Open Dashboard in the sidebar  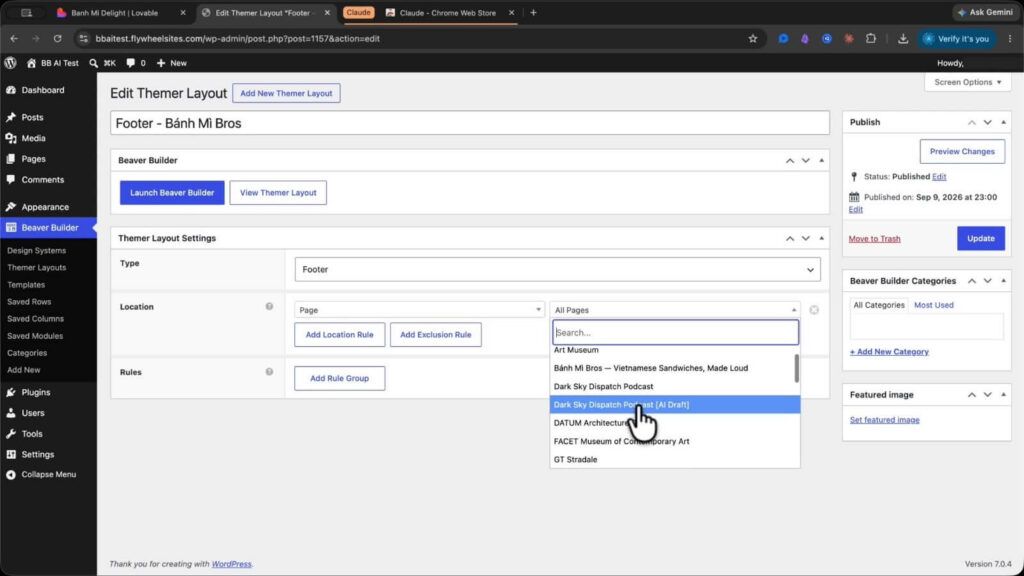point(42,90)
